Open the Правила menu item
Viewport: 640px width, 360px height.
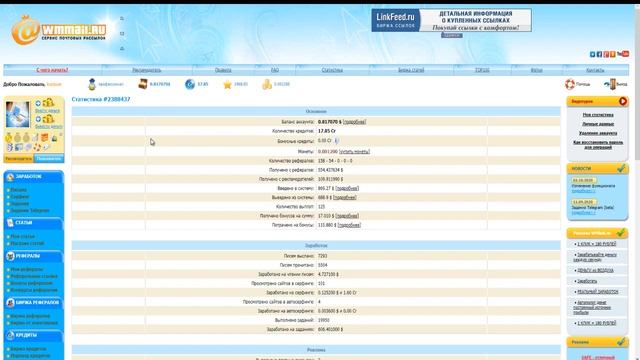coord(223,70)
